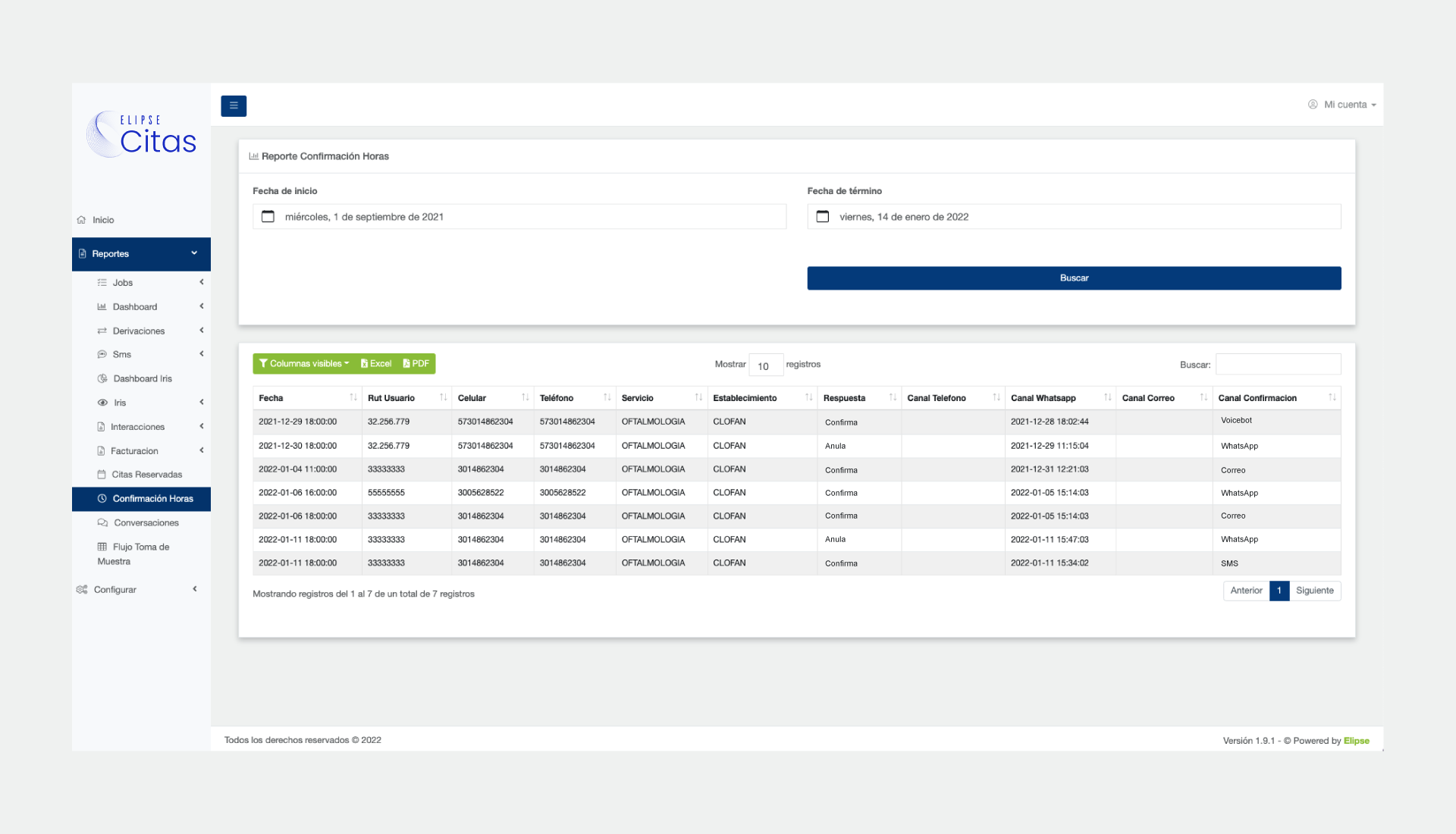Screen dimensions: 1456x834
Task: Click the Inicio home icon
Action: [x=82, y=220]
